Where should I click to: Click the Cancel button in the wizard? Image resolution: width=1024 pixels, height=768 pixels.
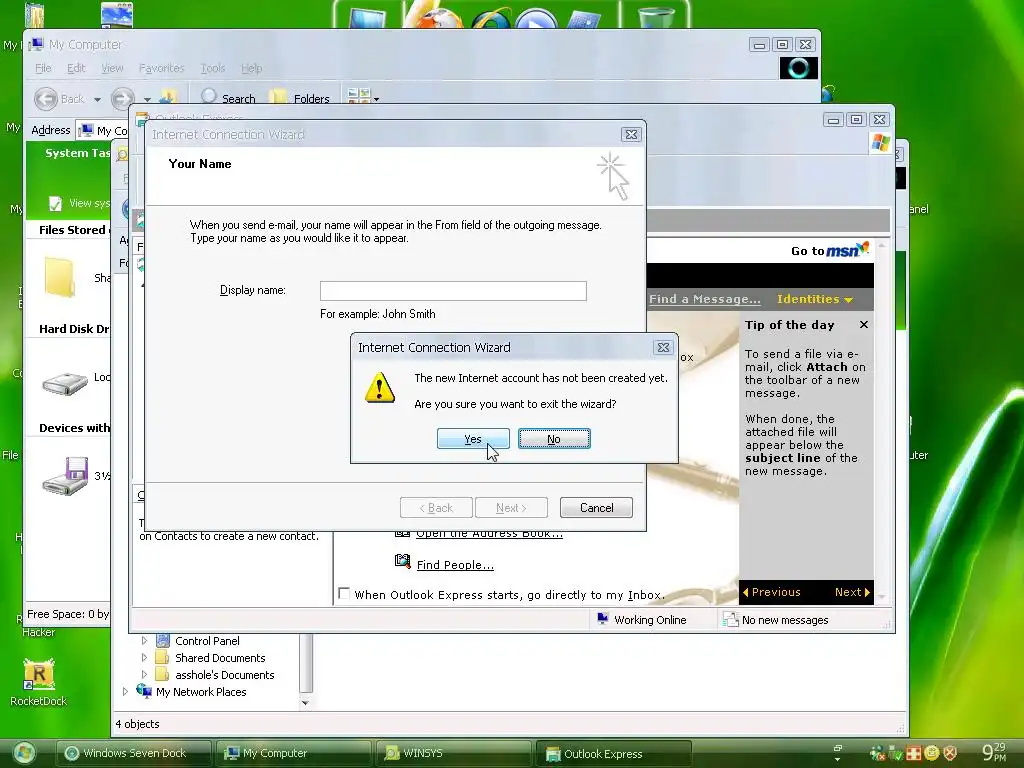pos(596,507)
